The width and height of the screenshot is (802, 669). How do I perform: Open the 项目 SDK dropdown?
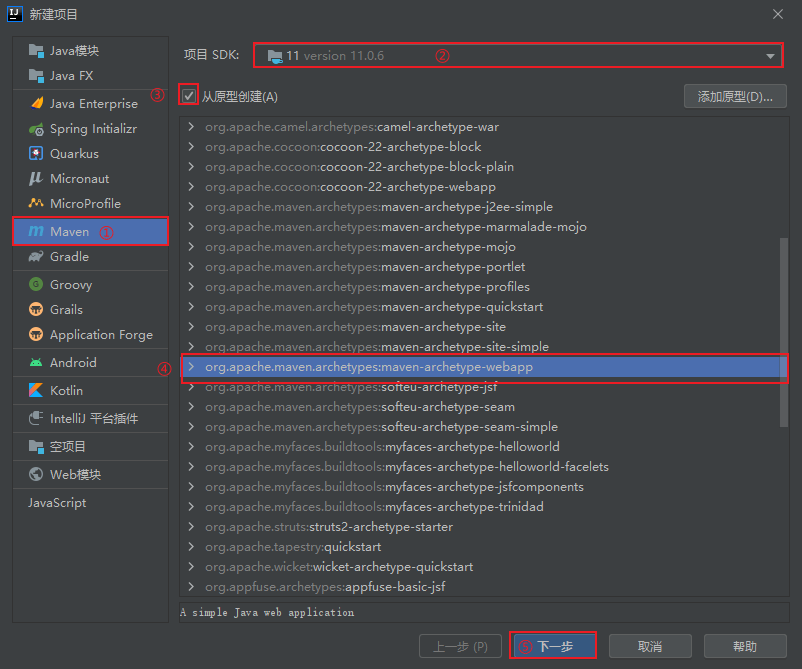pyautogui.click(x=770, y=56)
